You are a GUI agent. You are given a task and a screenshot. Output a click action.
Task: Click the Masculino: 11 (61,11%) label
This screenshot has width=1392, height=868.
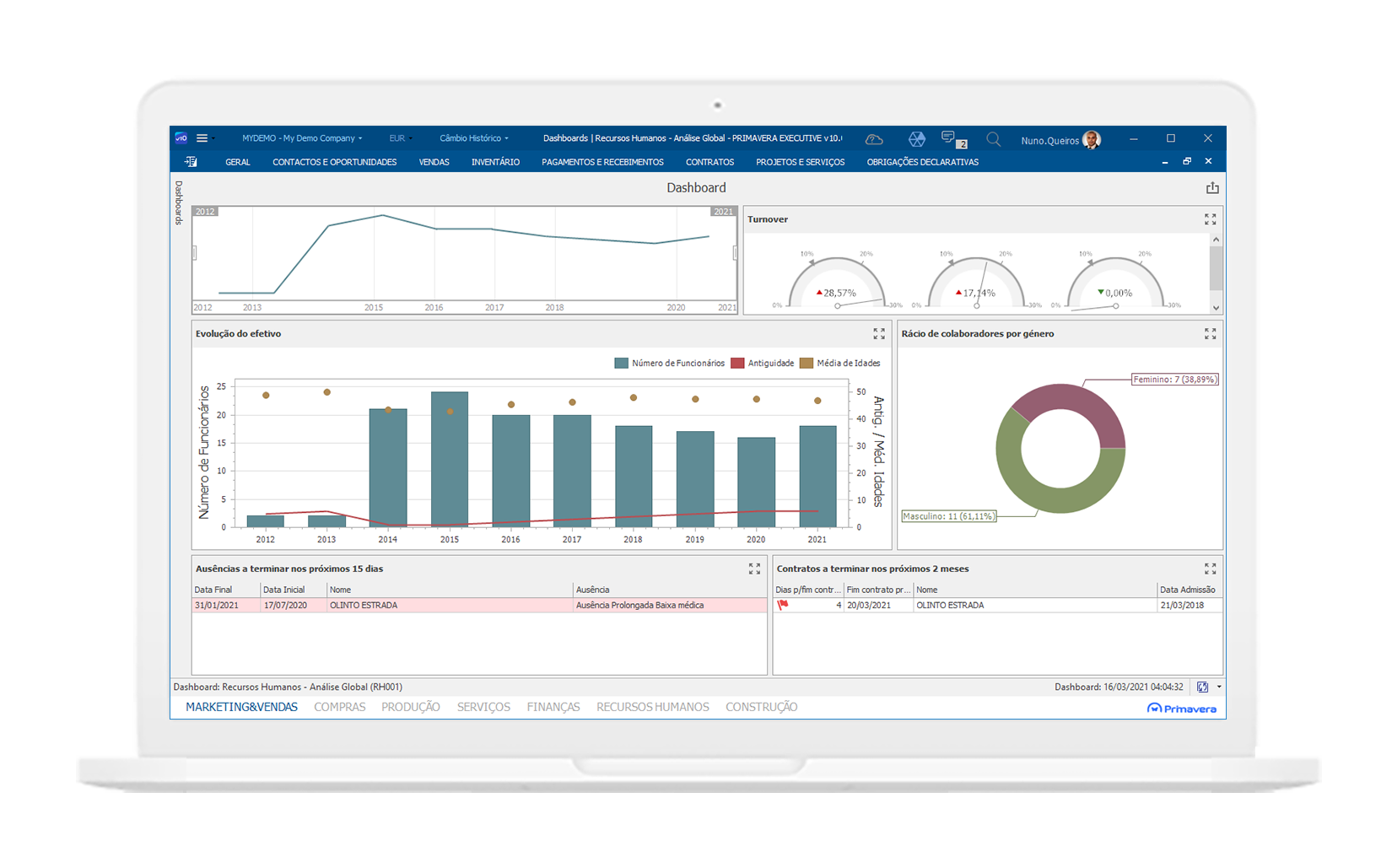pyautogui.click(x=949, y=516)
